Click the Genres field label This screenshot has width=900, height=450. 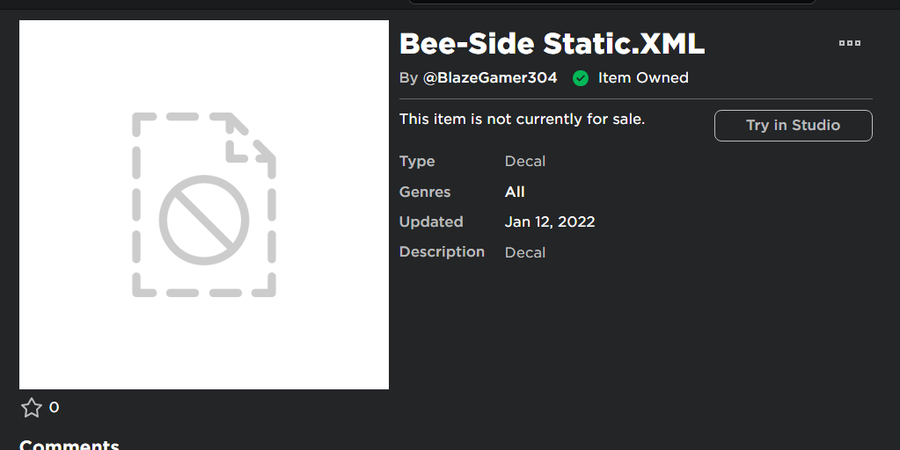point(425,192)
